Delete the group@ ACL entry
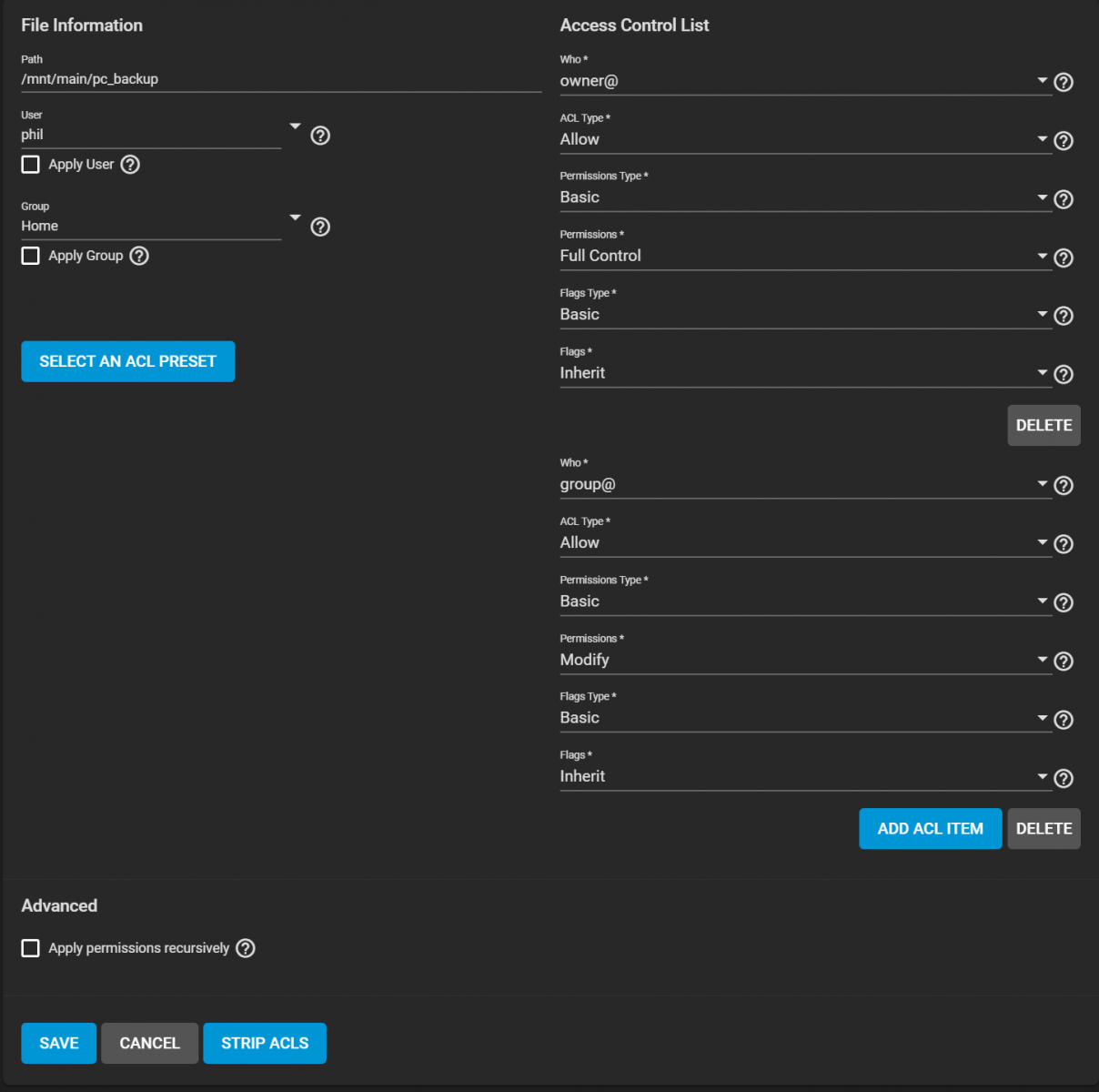This screenshot has width=1099, height=1092. tap(1044, 829)
